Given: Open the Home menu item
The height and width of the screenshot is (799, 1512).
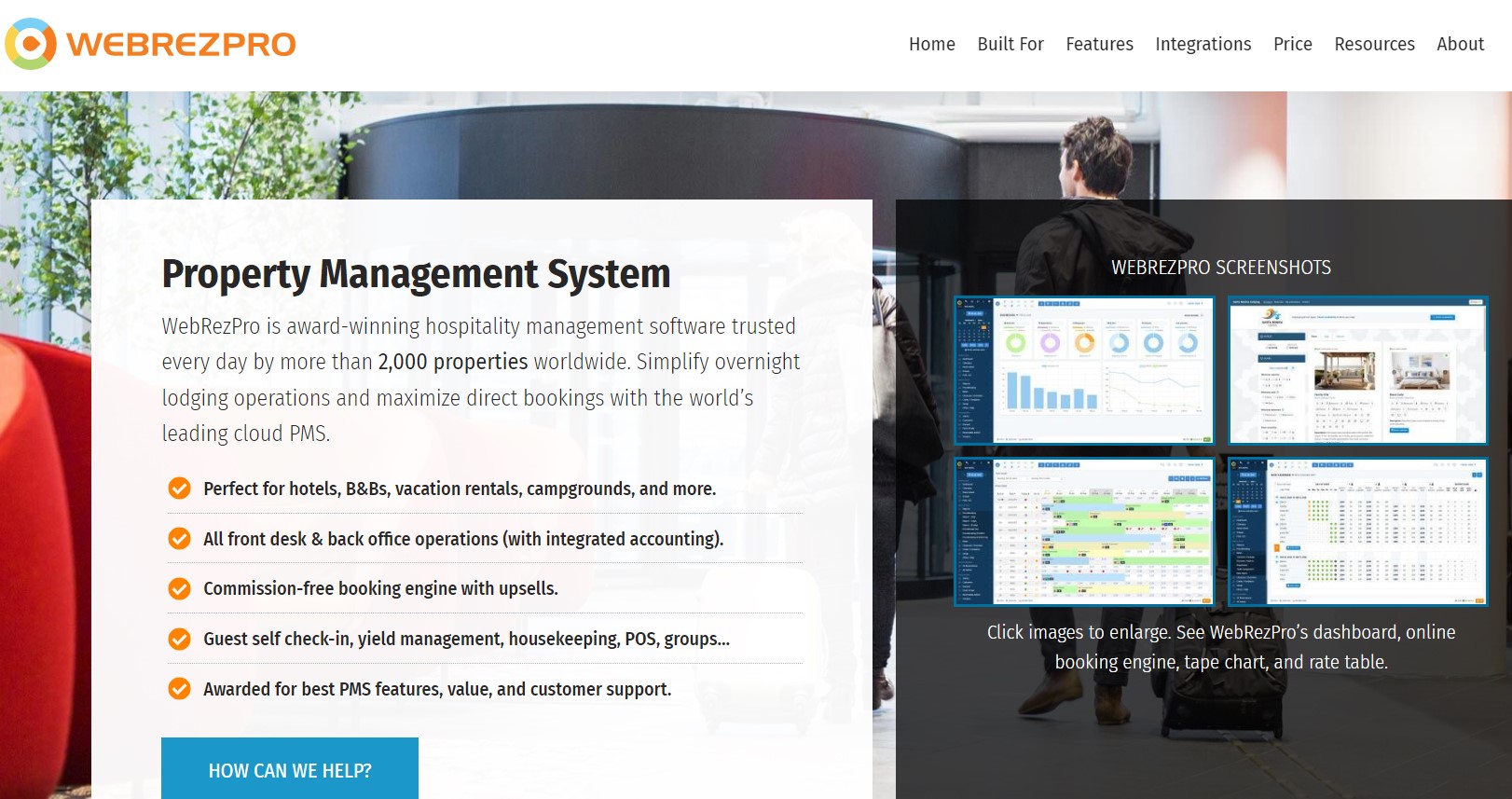Looking at the screenshot, I should click(932, 44).
